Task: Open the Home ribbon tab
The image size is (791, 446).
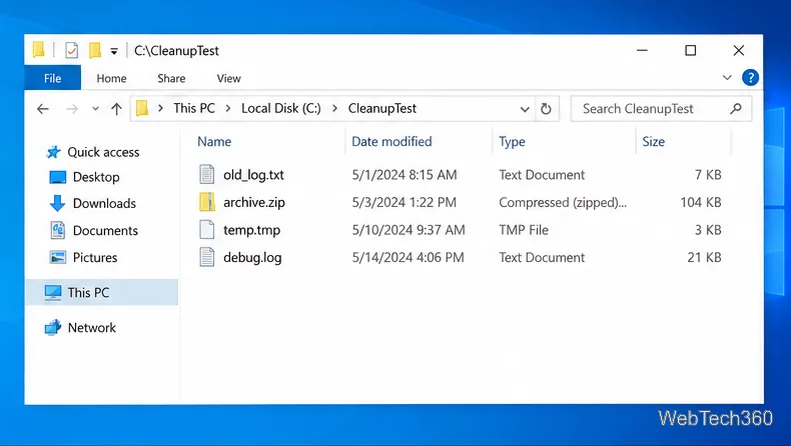Action: tap(111, 78)
